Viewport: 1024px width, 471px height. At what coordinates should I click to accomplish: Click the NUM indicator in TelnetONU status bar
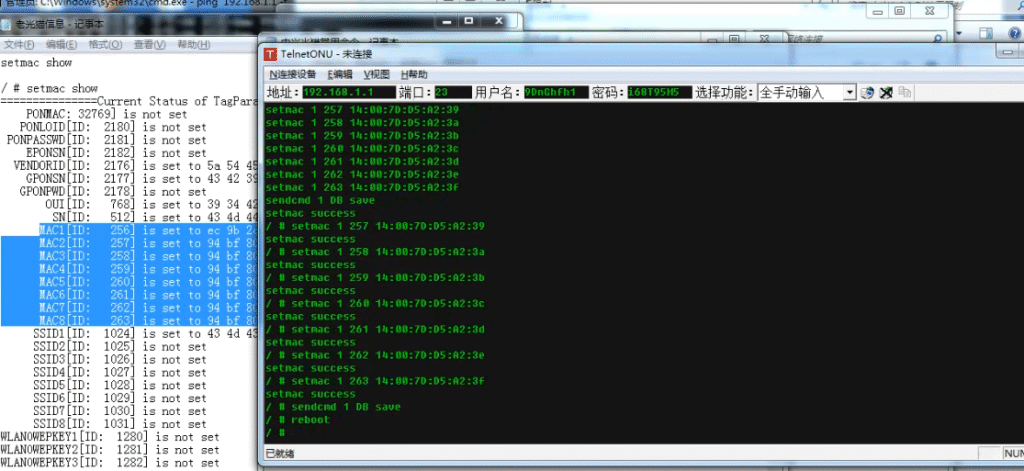pos(1013,453)
